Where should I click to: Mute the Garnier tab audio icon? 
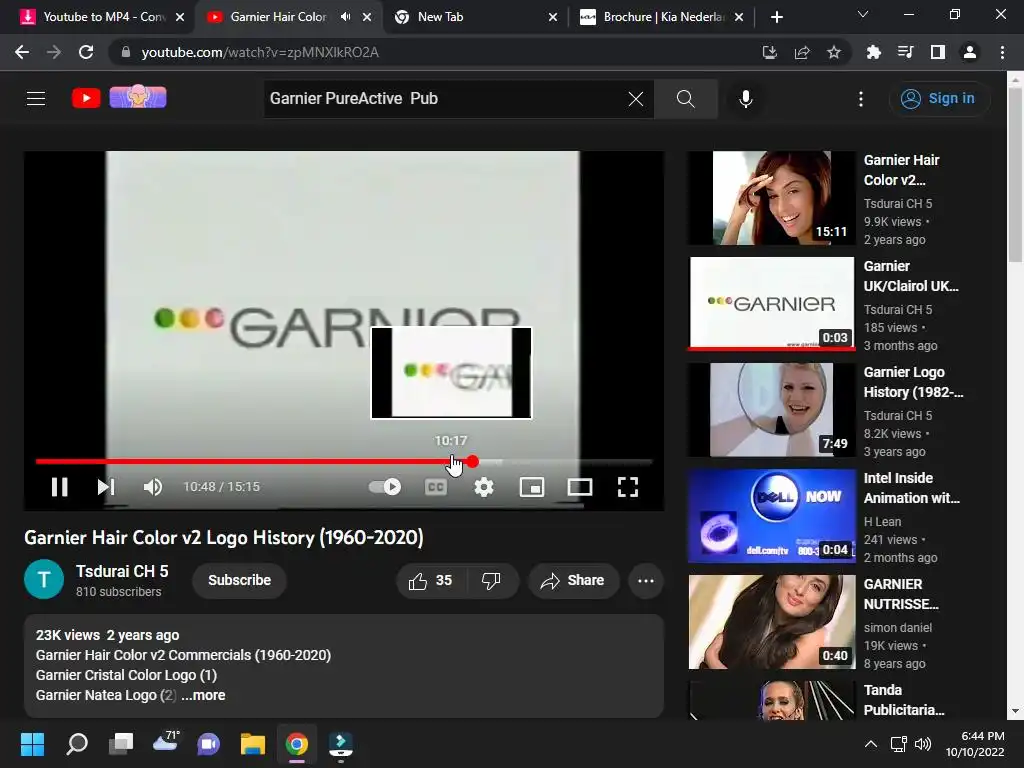point(345,17)
